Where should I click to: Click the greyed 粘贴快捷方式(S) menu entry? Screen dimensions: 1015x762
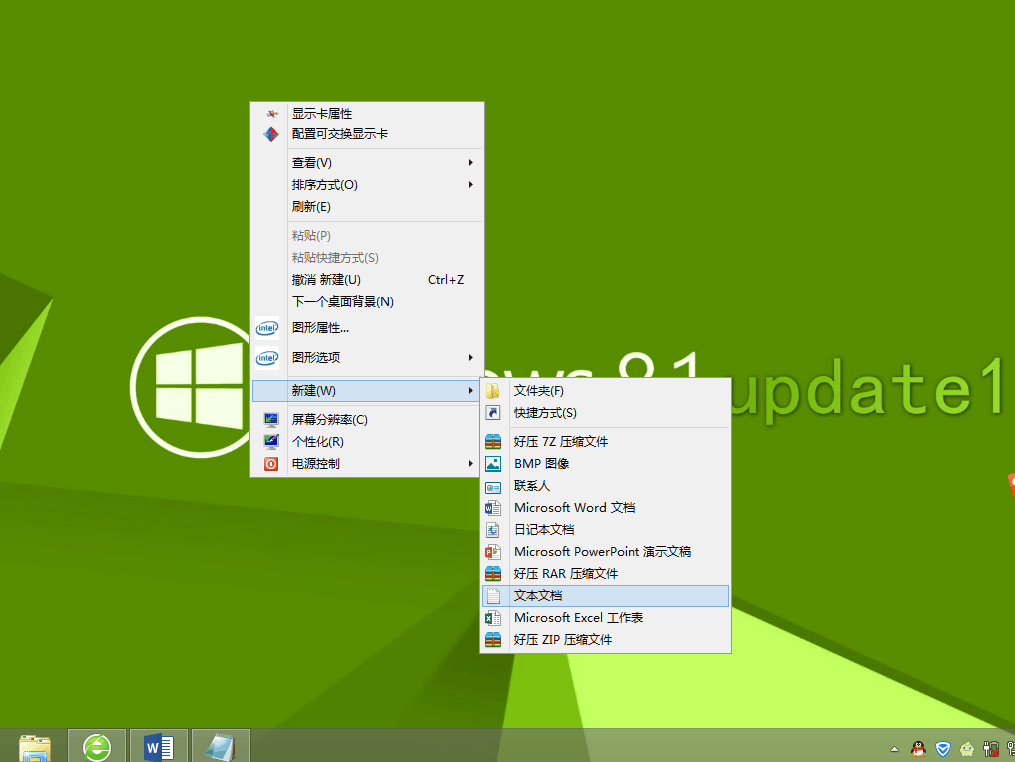366,258
